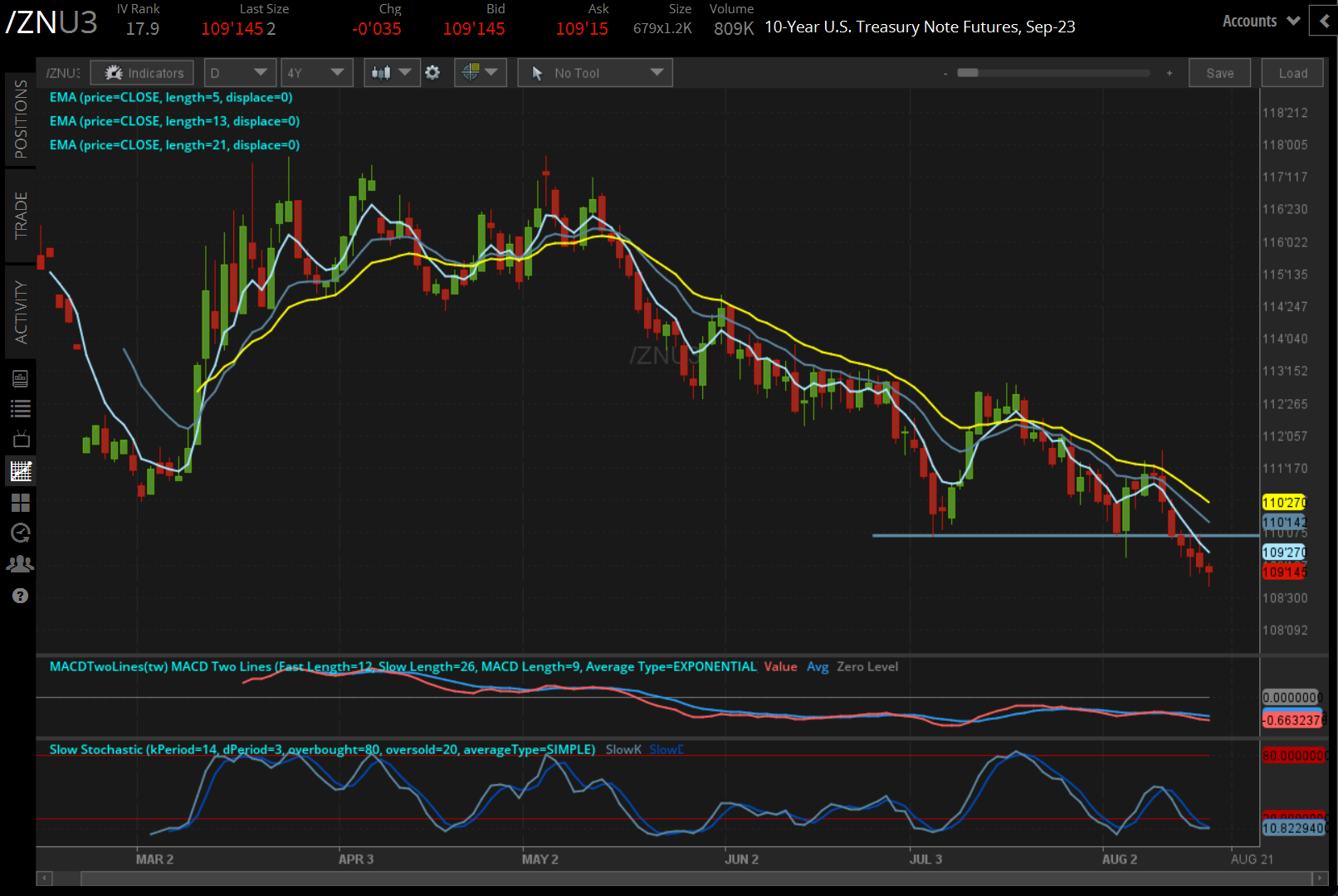Click the chart zoom slider handle

[967, 73]
